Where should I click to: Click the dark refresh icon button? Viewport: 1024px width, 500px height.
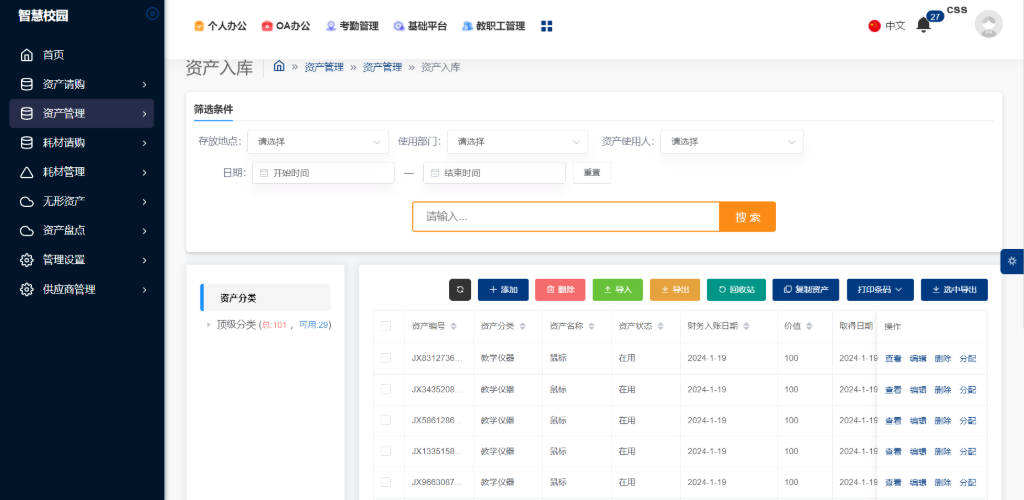(x=460, y=290)
